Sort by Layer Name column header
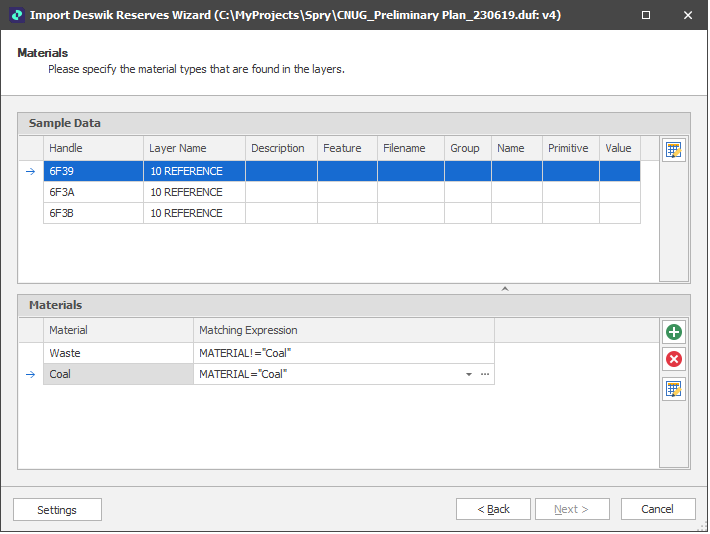 click(194, 148)
